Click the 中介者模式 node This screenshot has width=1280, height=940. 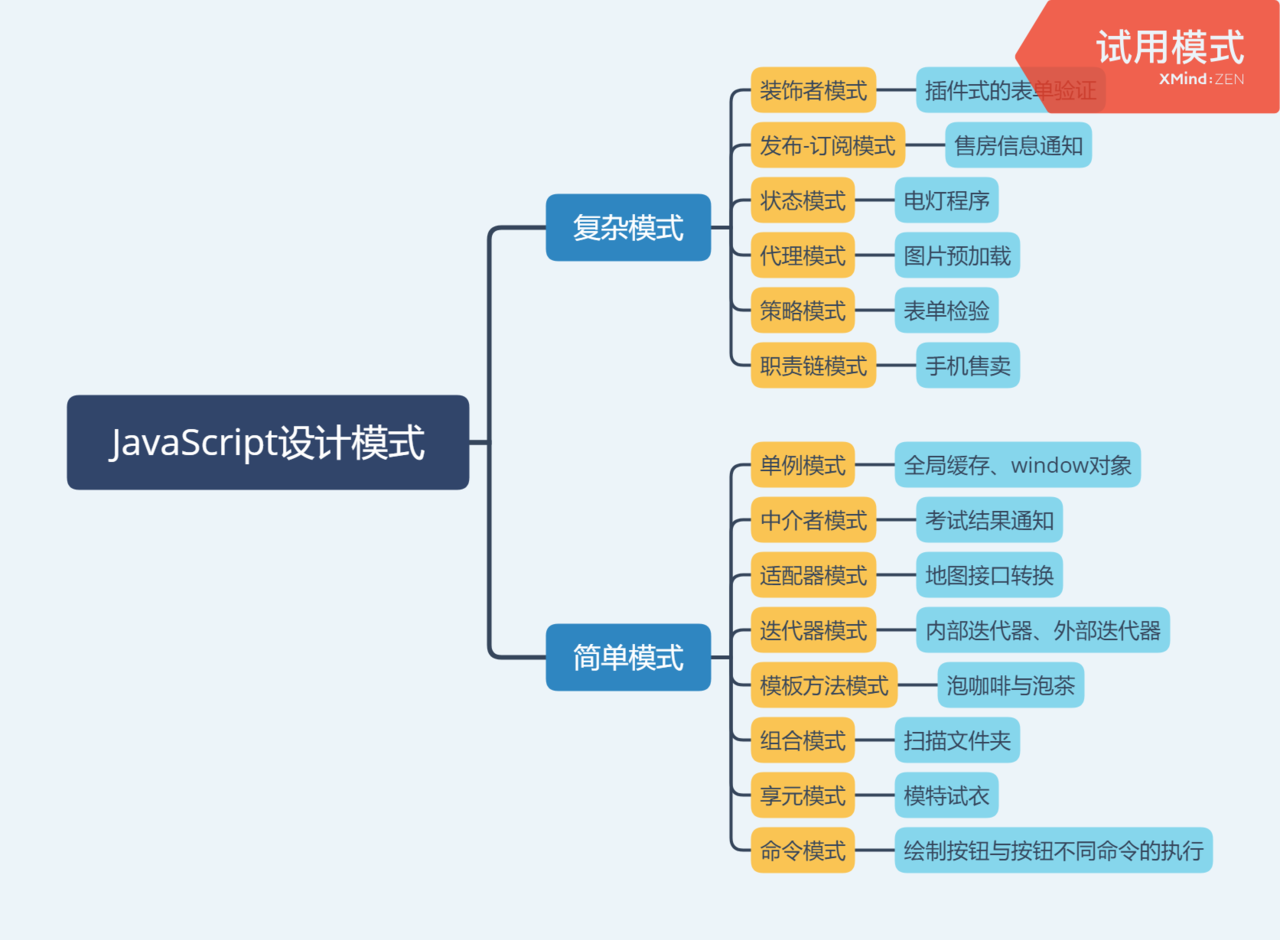tap(812, 520)
